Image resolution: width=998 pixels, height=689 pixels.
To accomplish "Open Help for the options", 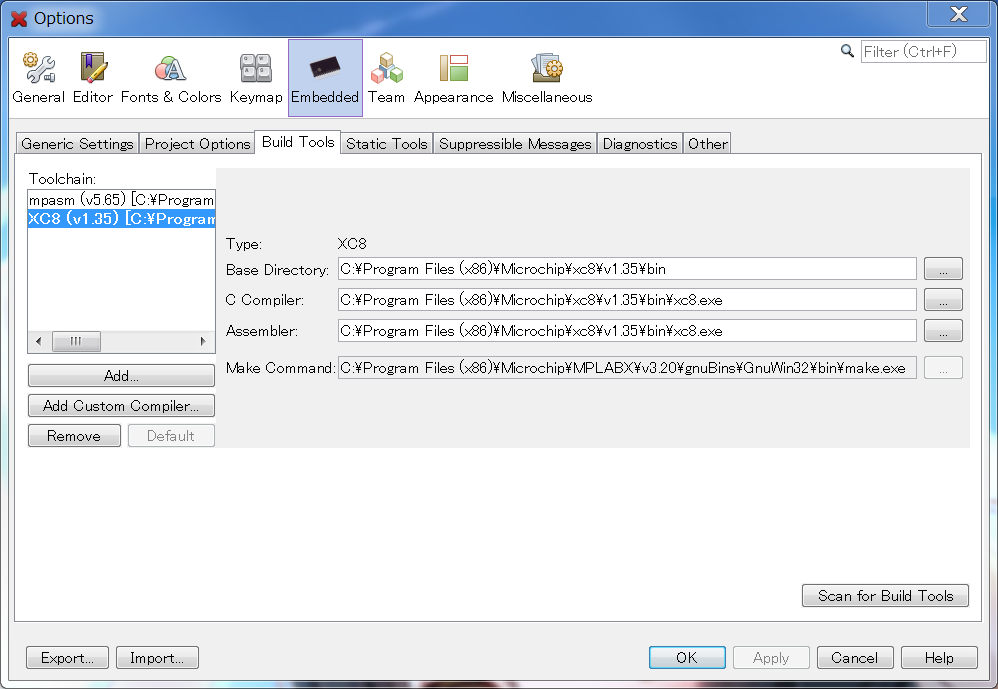I will 939,658.
